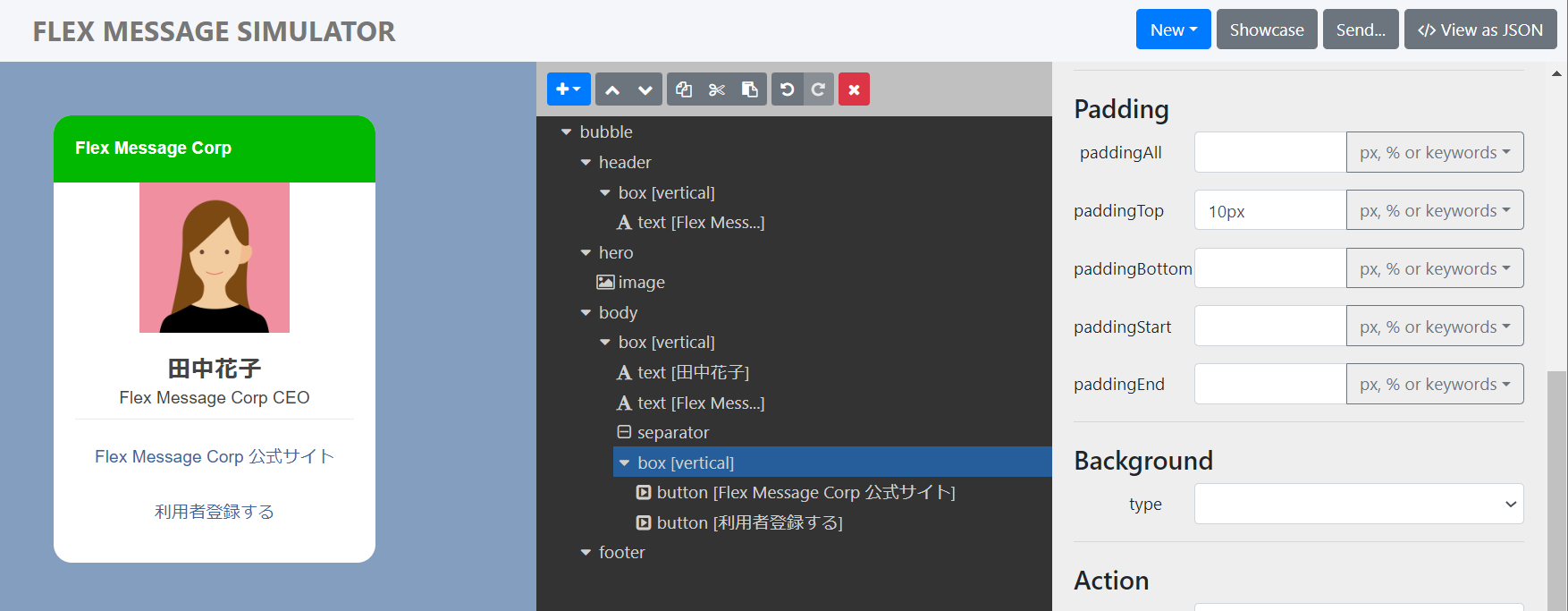Click the Showcase button
1568x611 pixels.
point(1266,30)
